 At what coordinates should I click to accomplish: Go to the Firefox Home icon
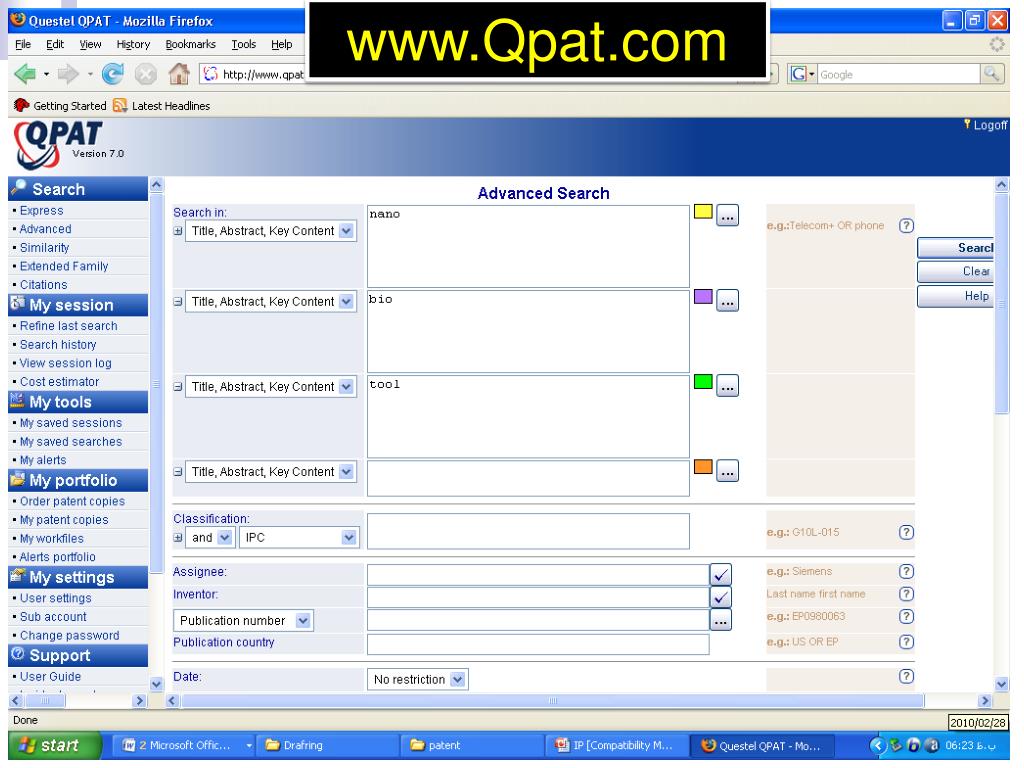(x=179, y=74)
